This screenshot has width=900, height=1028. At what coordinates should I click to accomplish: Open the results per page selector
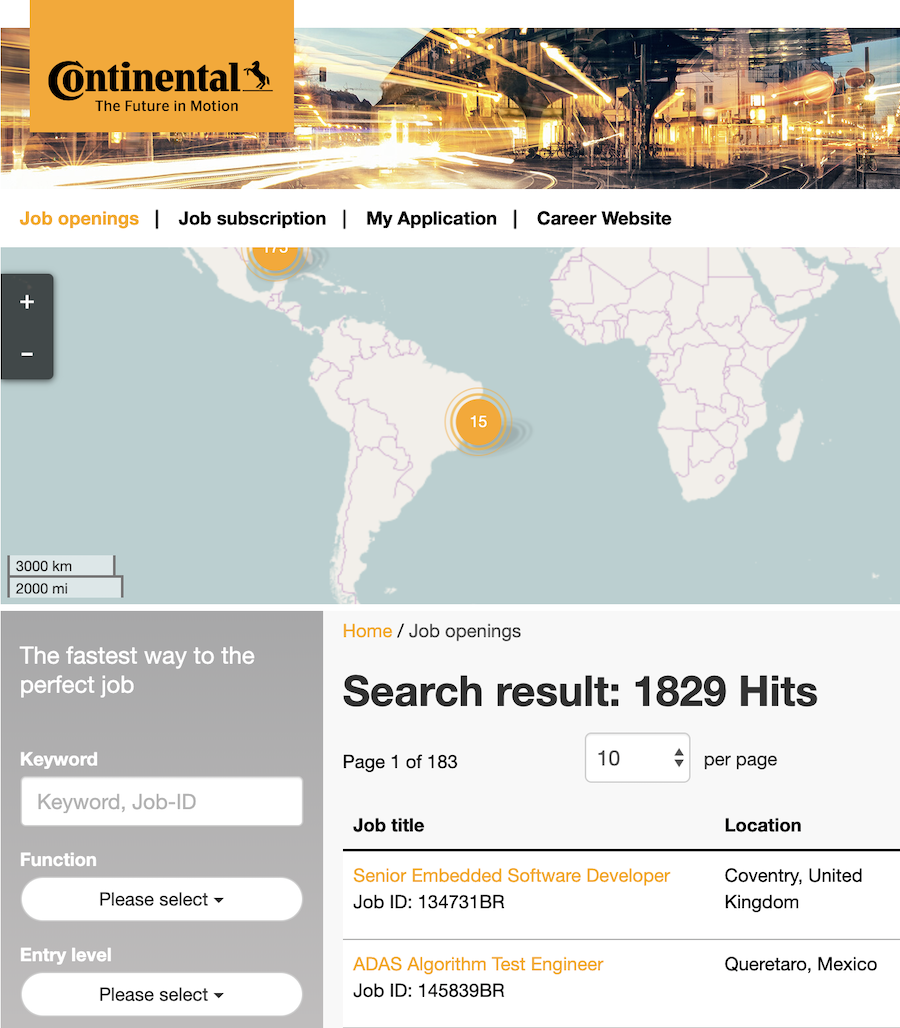point(637,758)
